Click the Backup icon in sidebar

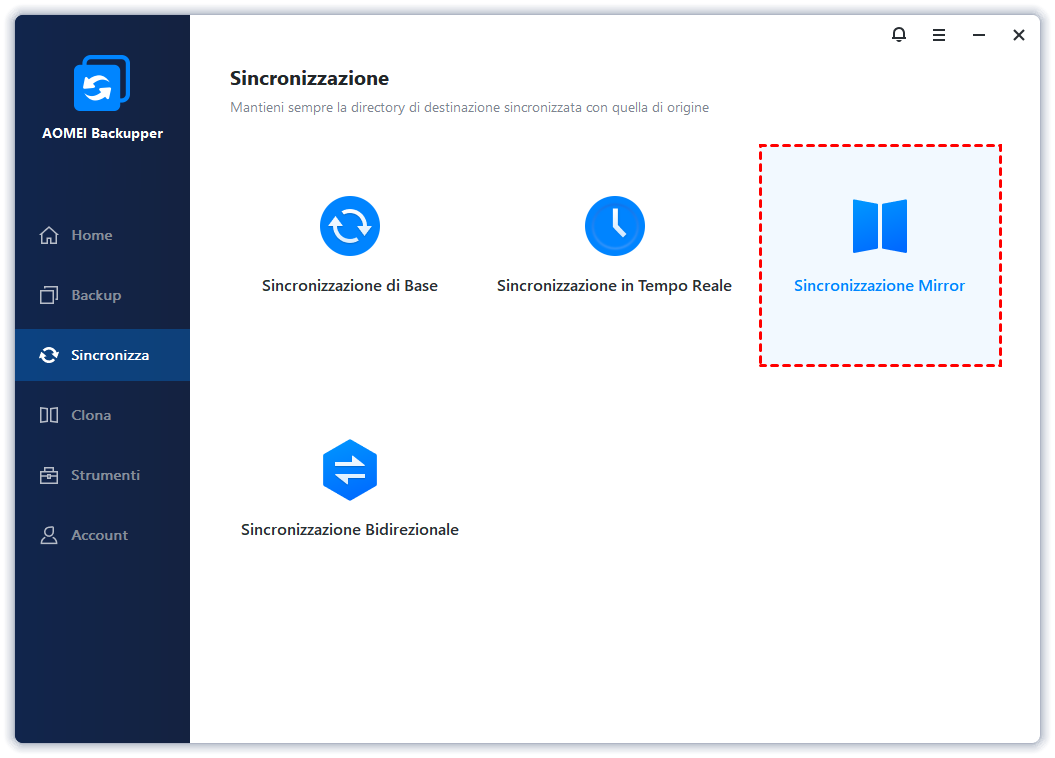click(x=49, y=295)
